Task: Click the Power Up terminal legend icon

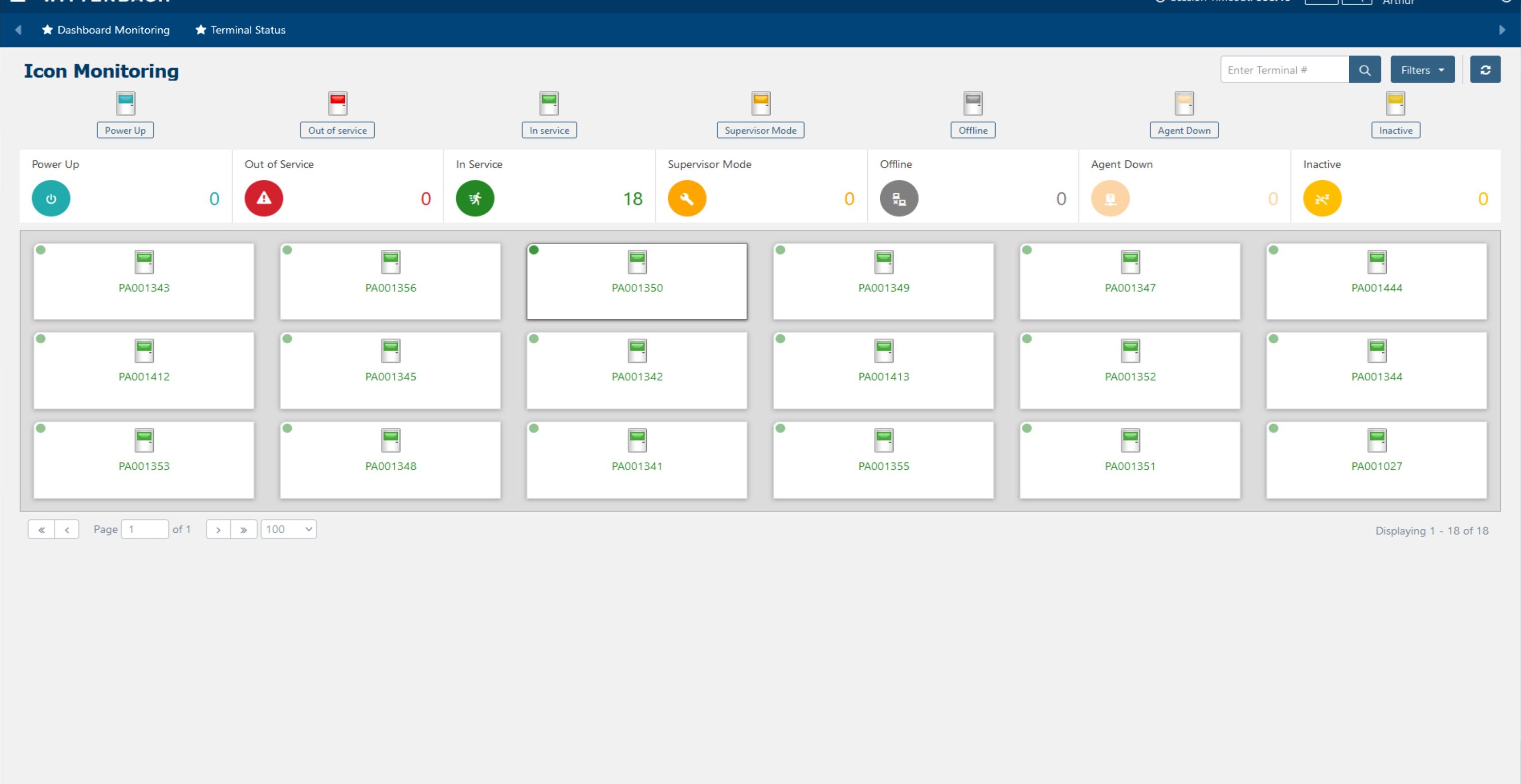Action: tap(126, 103)
